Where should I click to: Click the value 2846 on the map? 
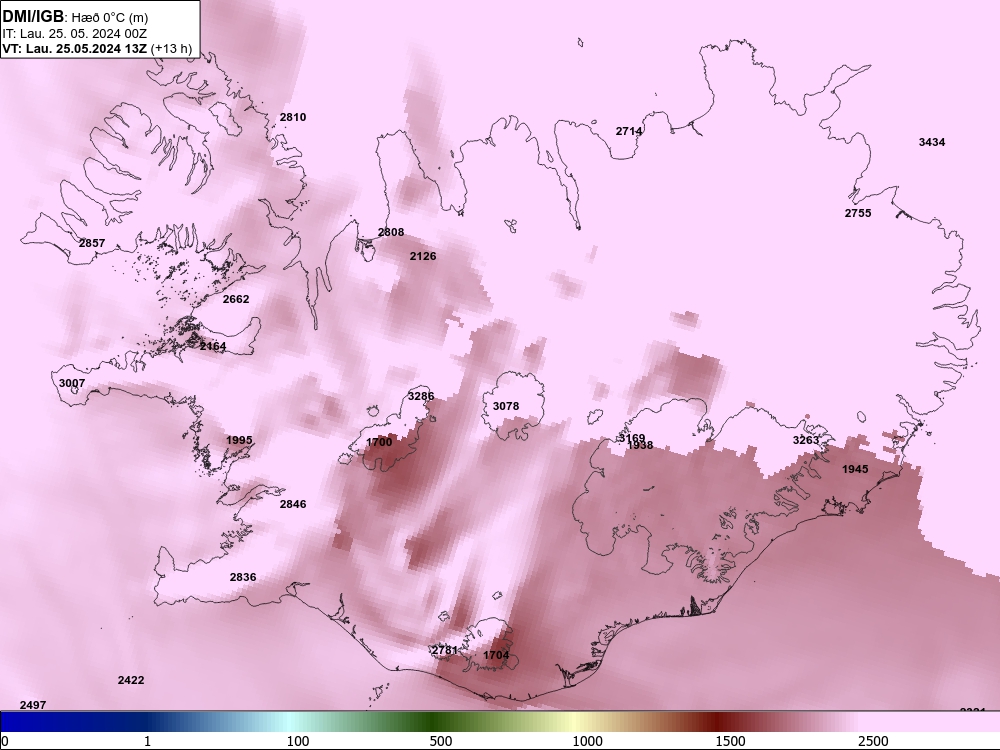click(293, 504)
